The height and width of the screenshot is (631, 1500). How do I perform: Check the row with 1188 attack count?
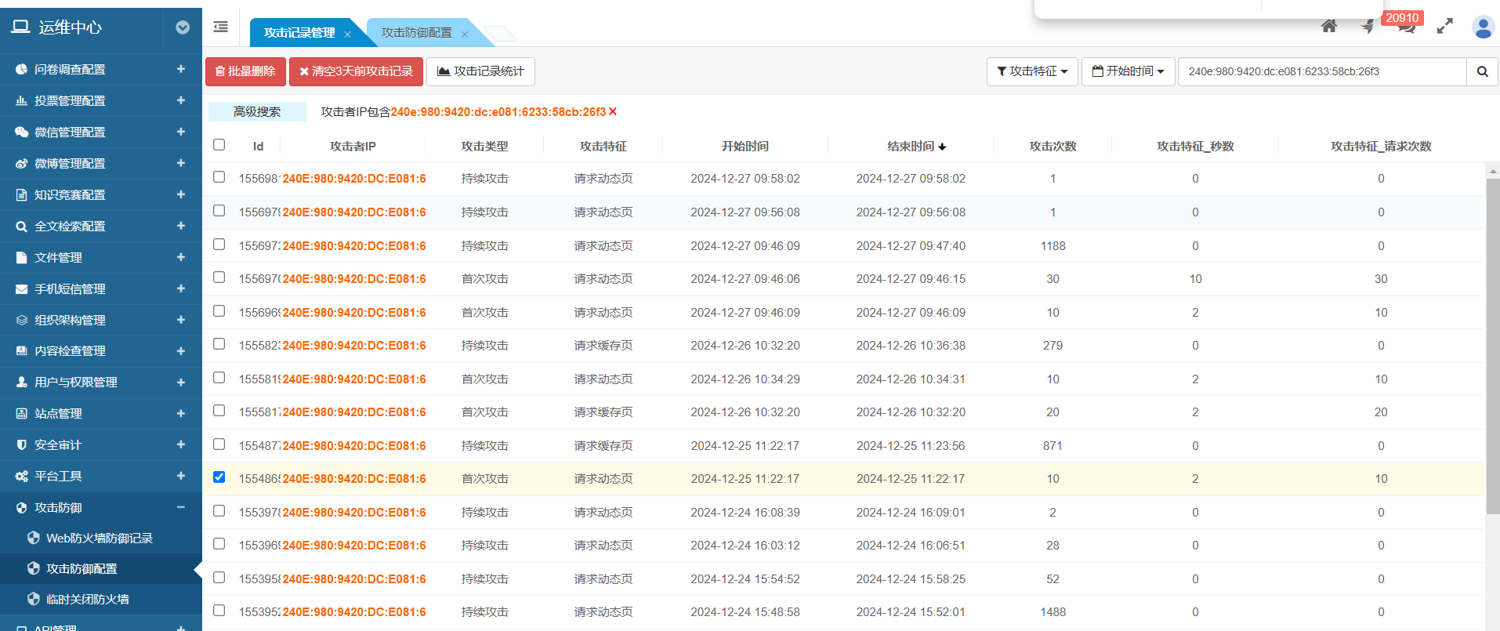pyautogui.click(x=219, y=244)
